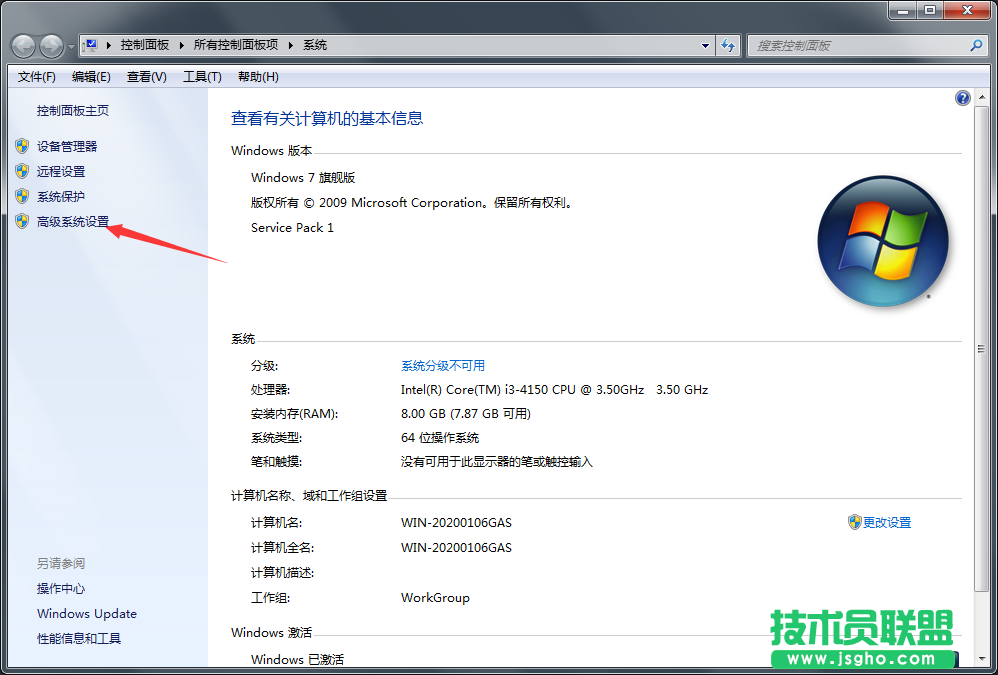This screenshot has height=675, width=998.
Task: Open help via the blue question mark icon
Action: pyautogui.click(x=962, y=97)
